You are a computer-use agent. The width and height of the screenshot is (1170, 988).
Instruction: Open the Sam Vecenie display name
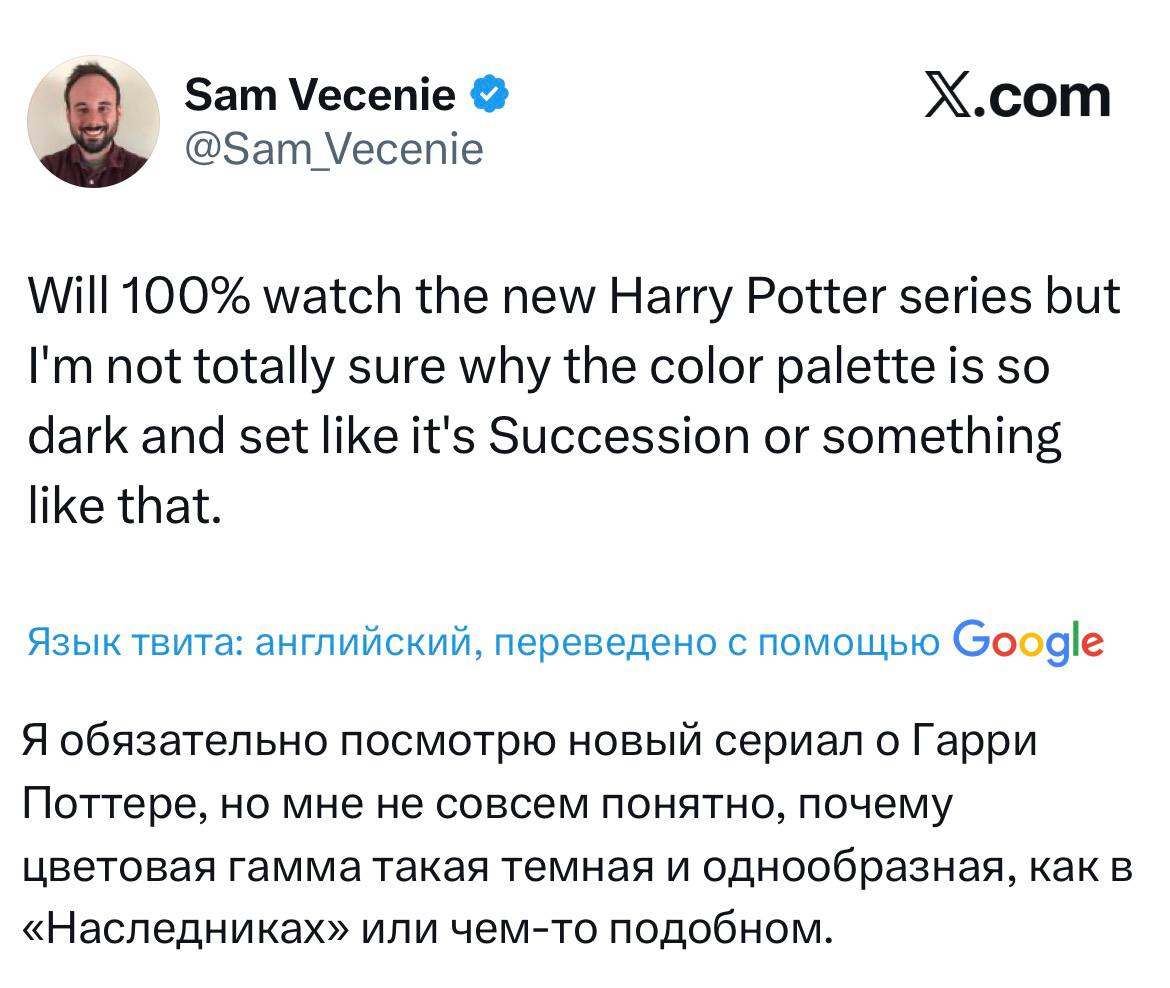(320, 95)
